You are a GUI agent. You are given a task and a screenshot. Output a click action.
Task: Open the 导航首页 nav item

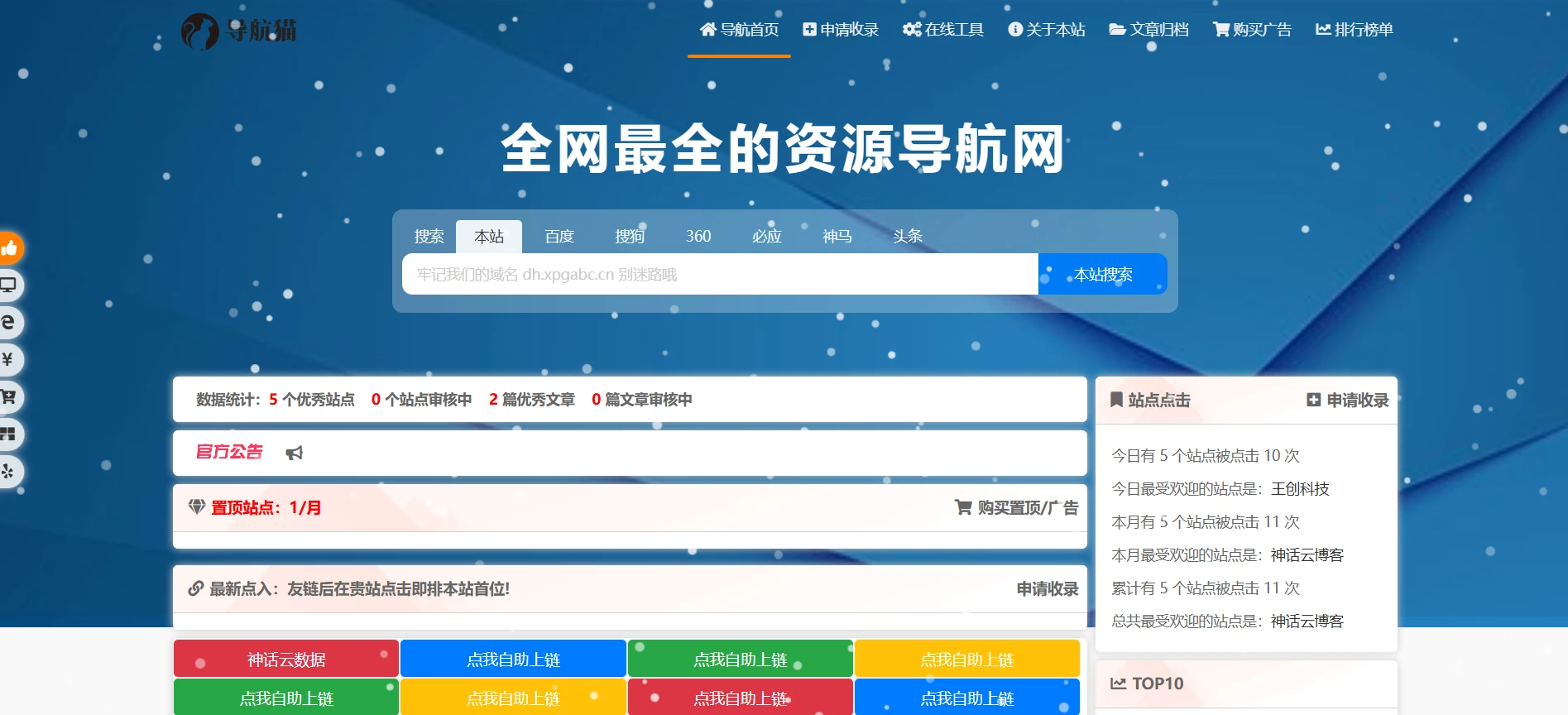coord(739,30)
